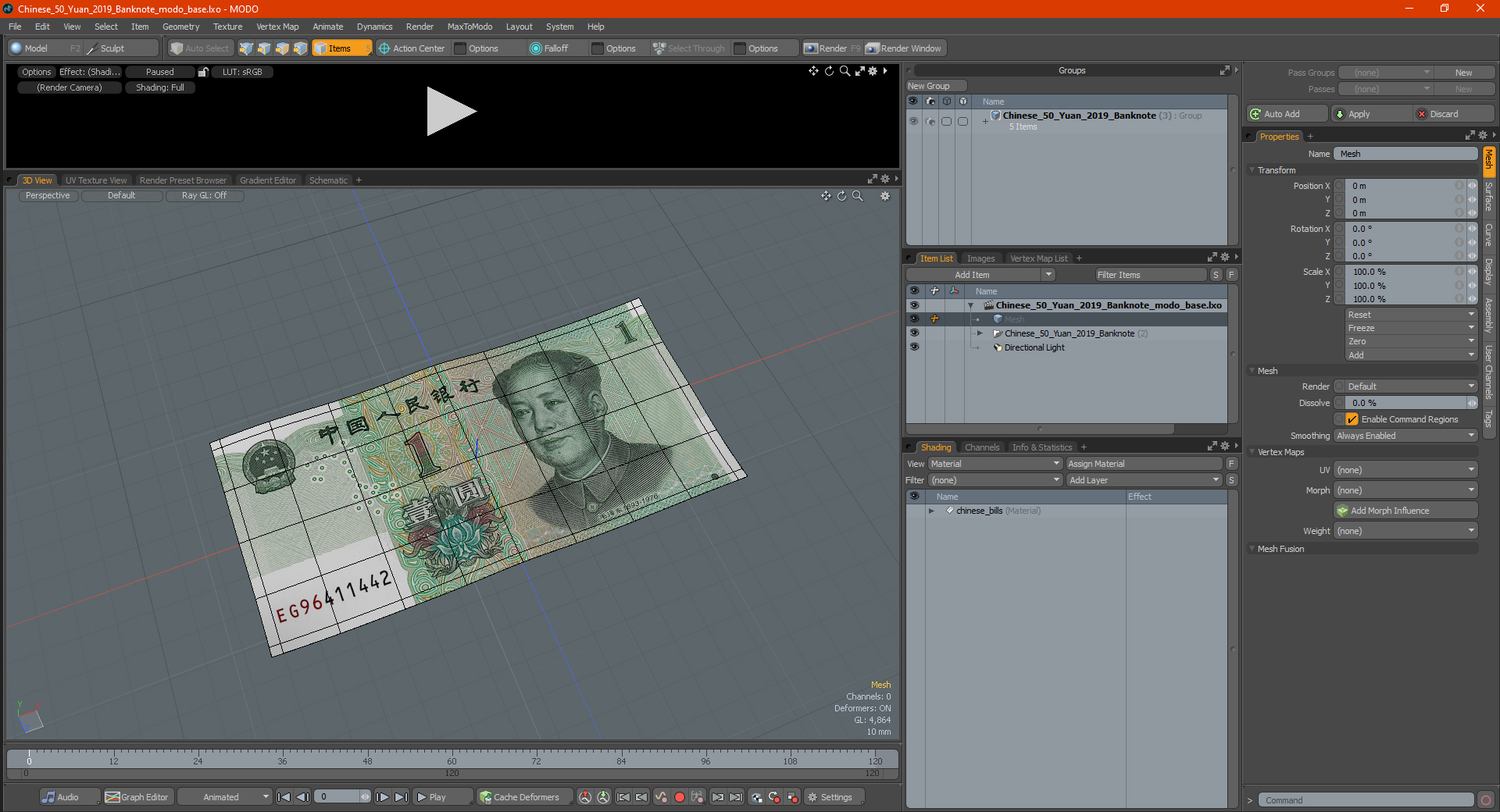This screenshot has height=812, width=1500.
Task: Toggle Enable Command Regions checkbox
Action: coord(1352,419)
